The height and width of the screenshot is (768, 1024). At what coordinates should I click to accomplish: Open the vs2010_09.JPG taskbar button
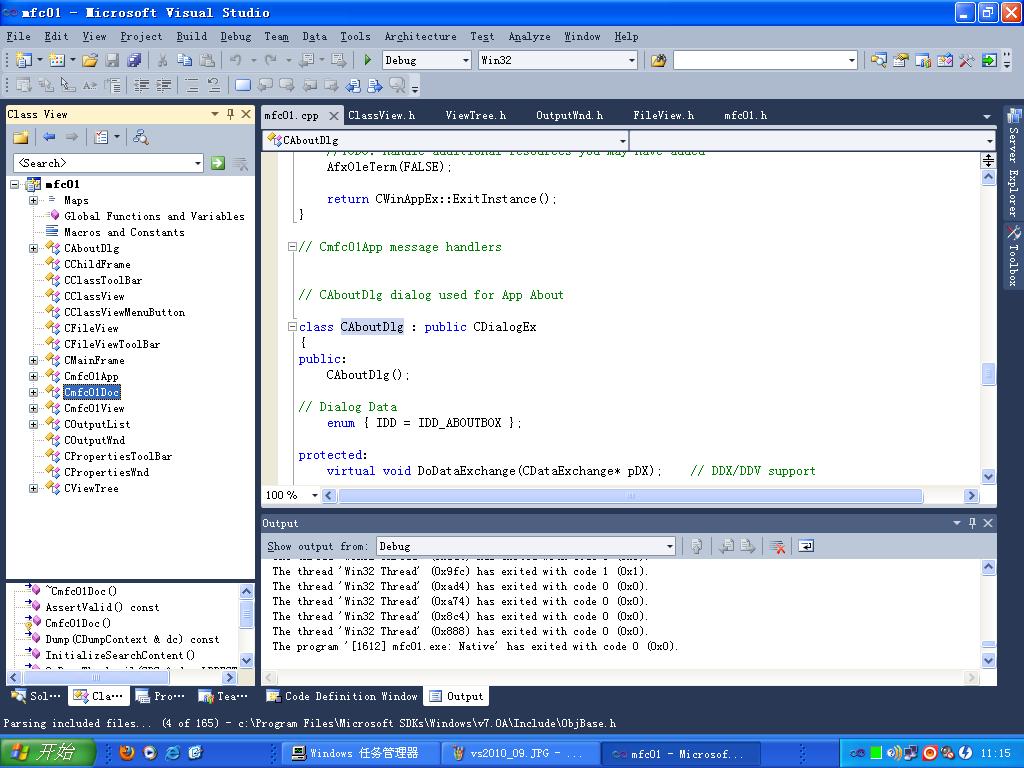[520, 753]
